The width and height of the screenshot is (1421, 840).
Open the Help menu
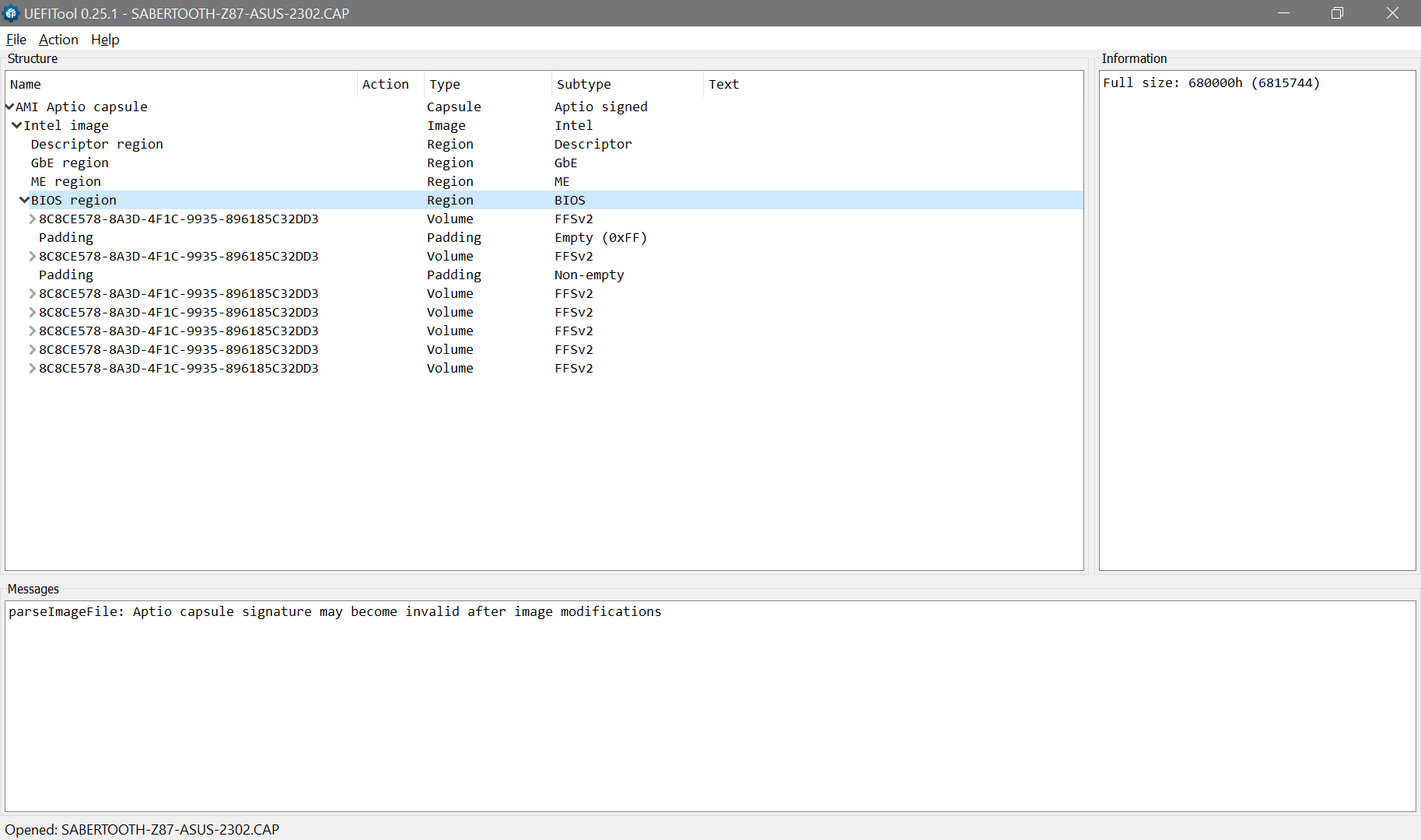105,40
